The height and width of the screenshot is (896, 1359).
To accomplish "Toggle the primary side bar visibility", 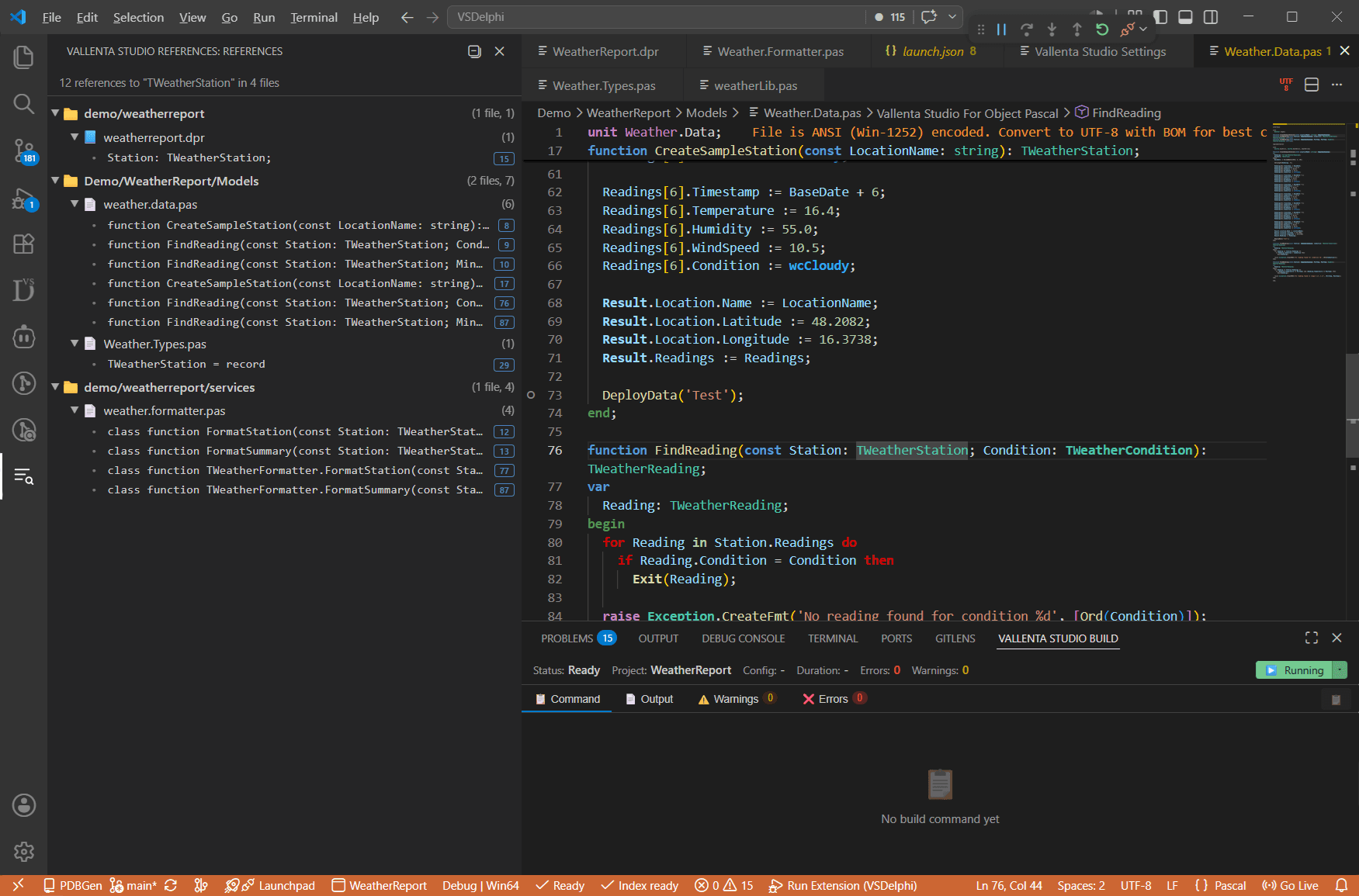I will 1160,17.
